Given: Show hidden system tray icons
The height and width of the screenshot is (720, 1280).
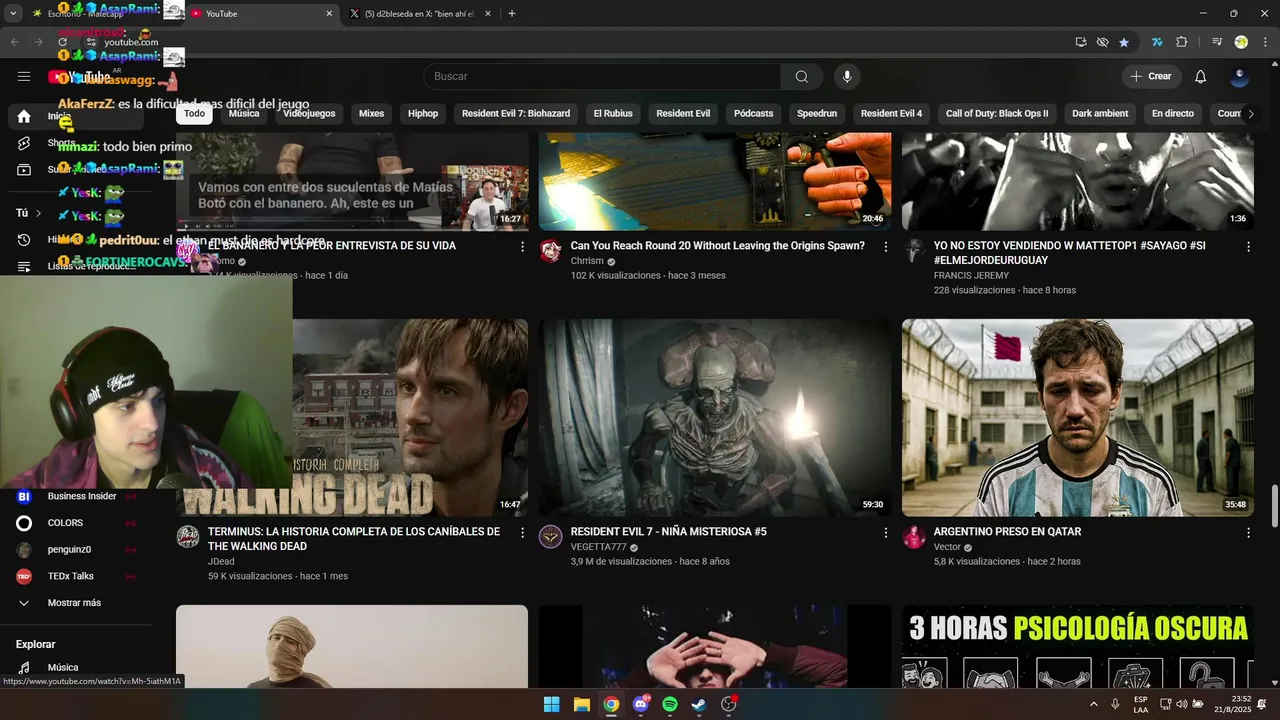Looking at the screenshot, I should pyautogui.click(x=1093, y=704).
